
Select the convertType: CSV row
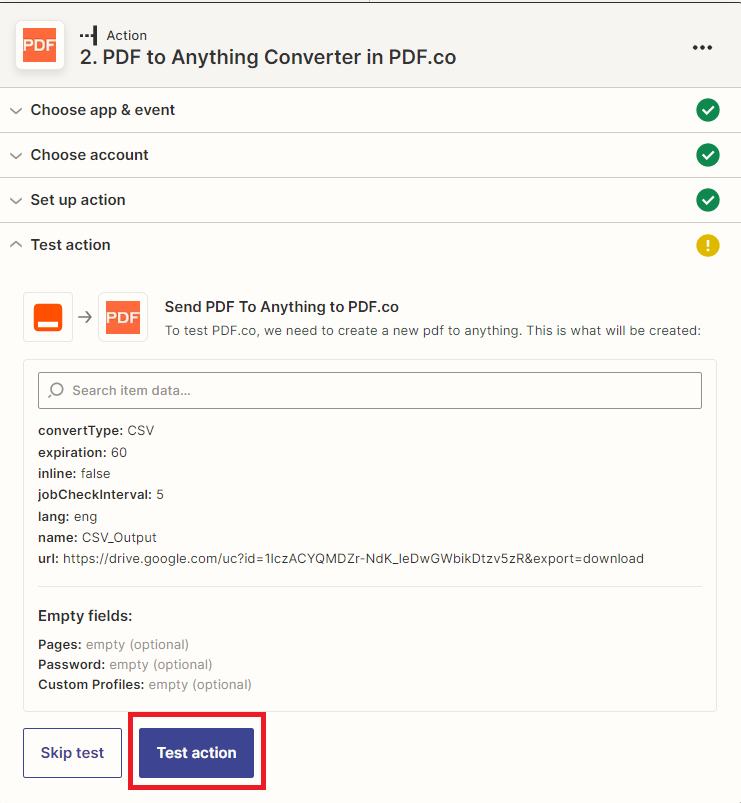point(96,430)
